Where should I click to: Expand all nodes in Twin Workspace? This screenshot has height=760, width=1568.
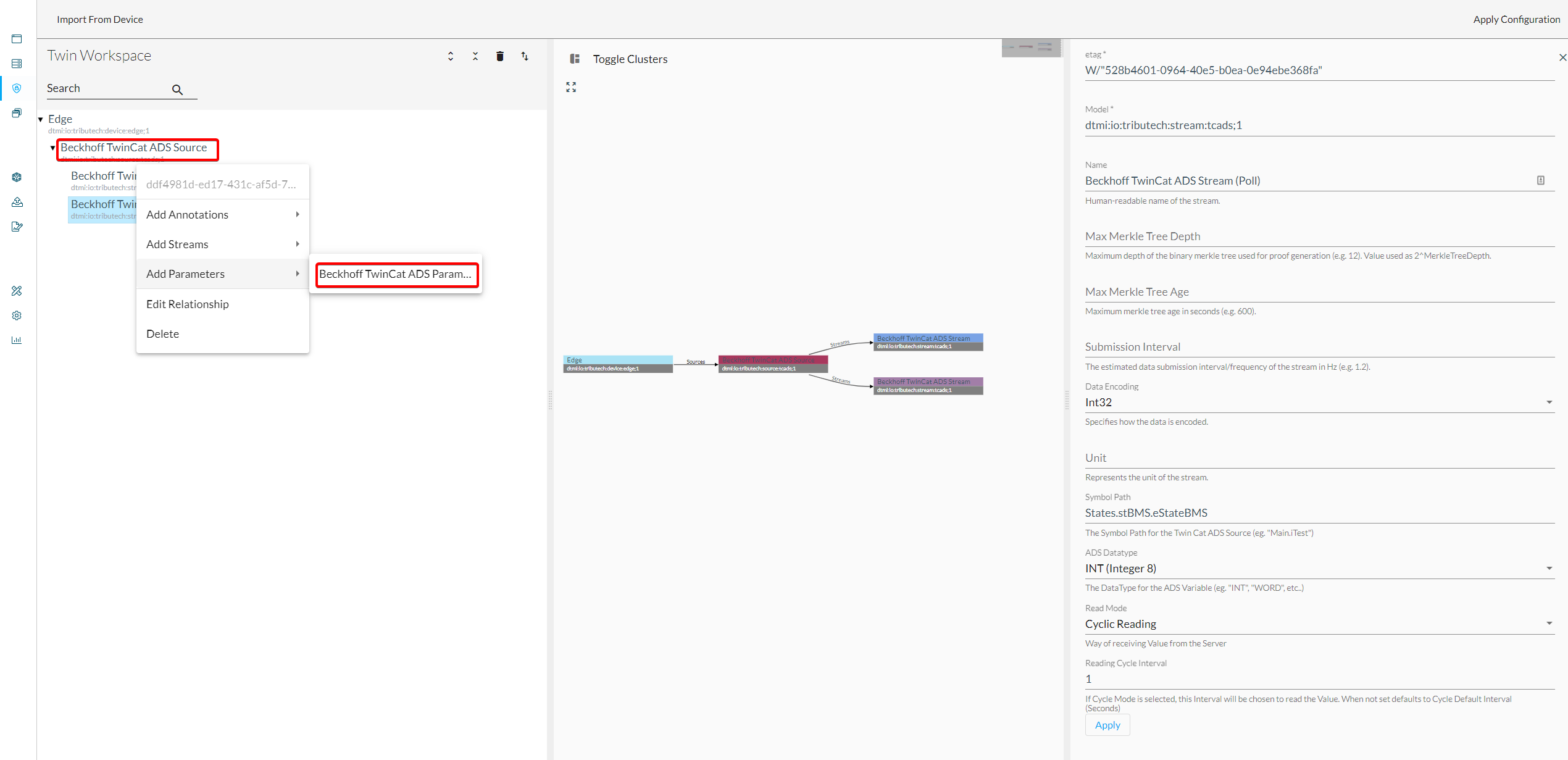(x=451, y=56)
